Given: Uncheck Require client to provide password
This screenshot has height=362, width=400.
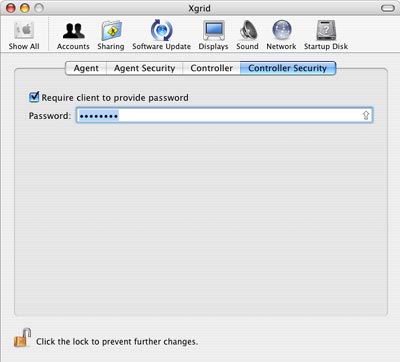Looking at the screenshot, I should tap(34, 97).
